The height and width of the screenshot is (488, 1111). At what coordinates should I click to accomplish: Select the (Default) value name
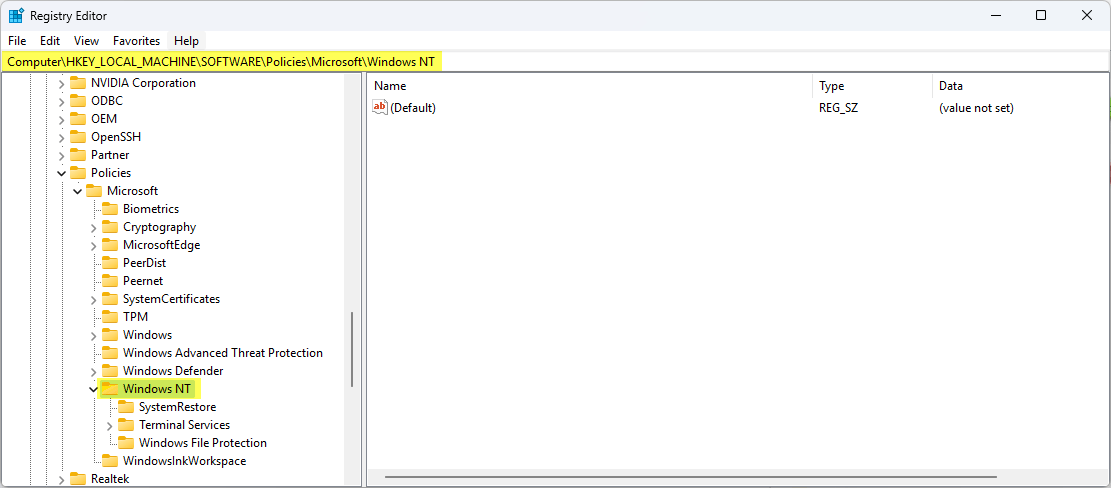[413, 108]
